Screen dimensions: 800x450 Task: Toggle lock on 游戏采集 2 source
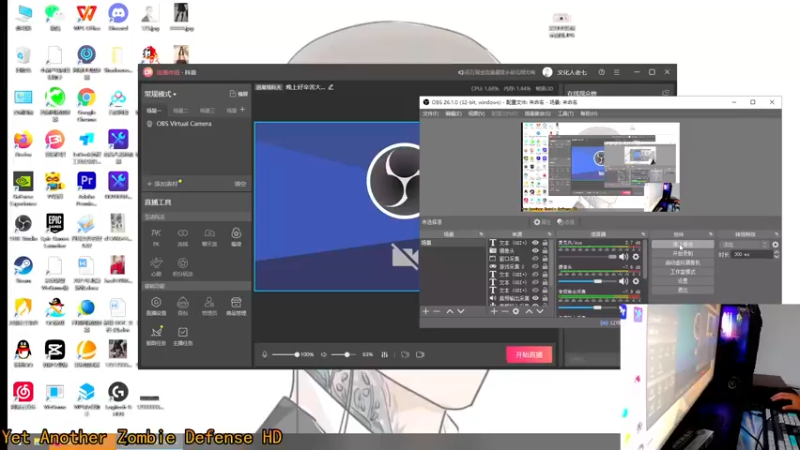pos(545,267)
